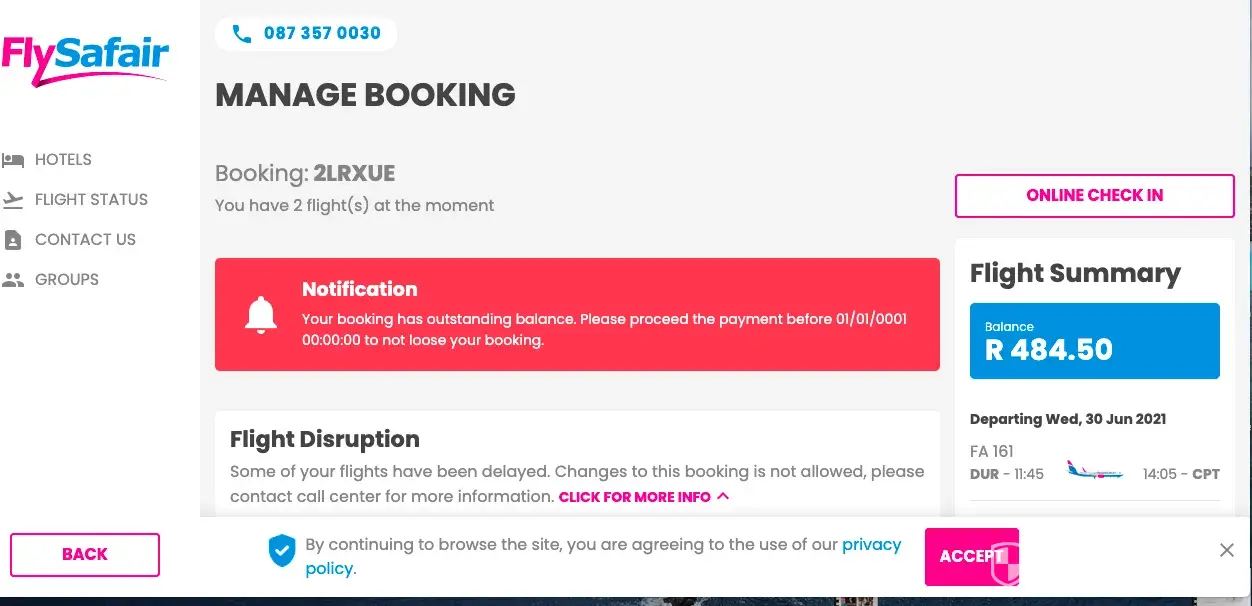Click the FlySafair logo
The width and height of the screenshot is (1252, 606).
85,60
